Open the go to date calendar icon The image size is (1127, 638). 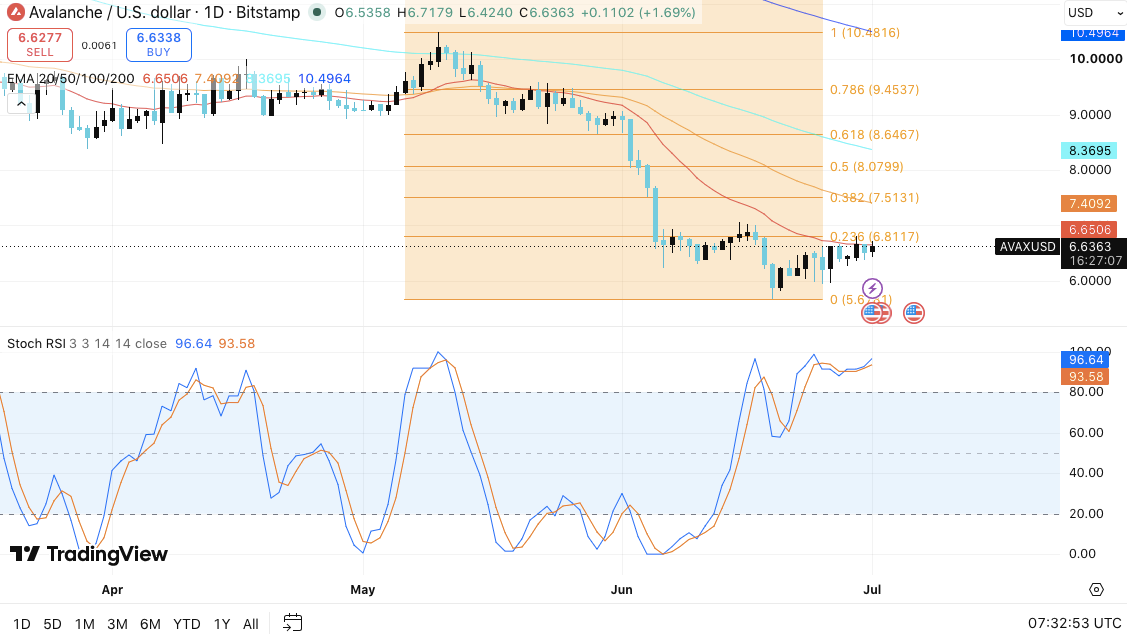coord(293,622)
